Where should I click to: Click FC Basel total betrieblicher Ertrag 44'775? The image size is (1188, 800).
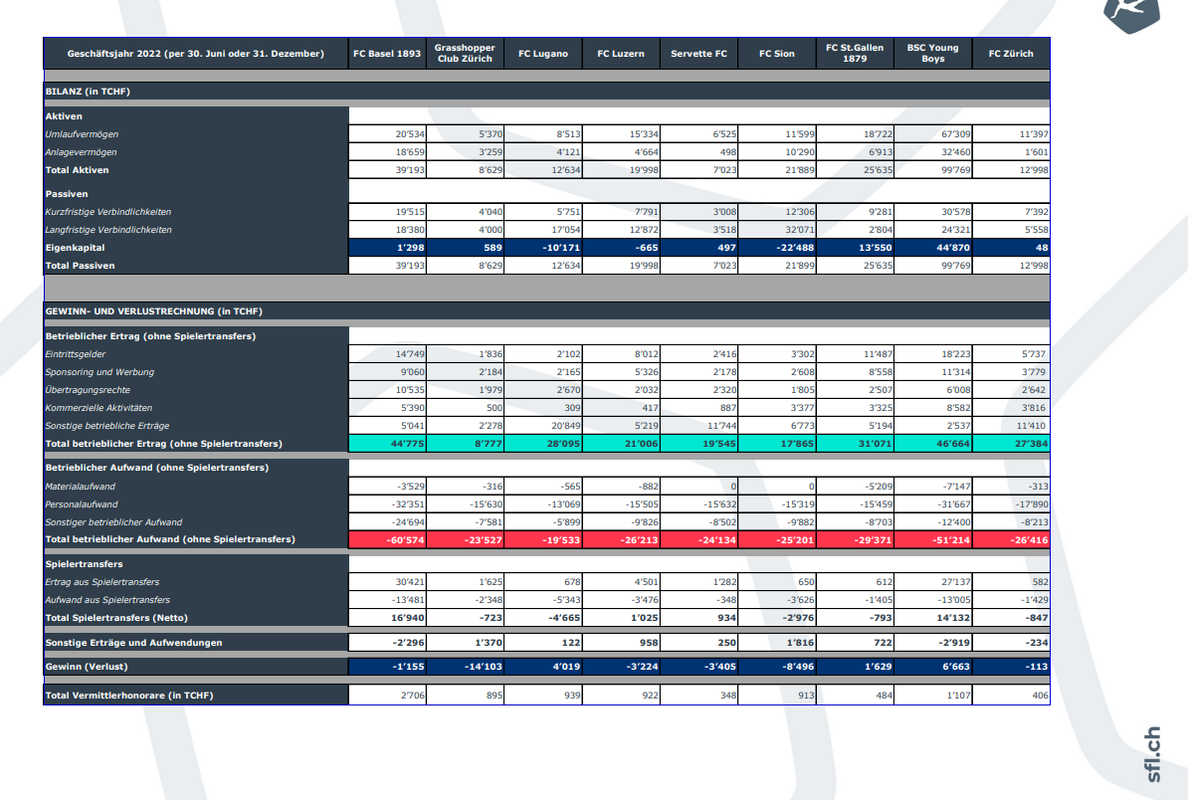387,444
